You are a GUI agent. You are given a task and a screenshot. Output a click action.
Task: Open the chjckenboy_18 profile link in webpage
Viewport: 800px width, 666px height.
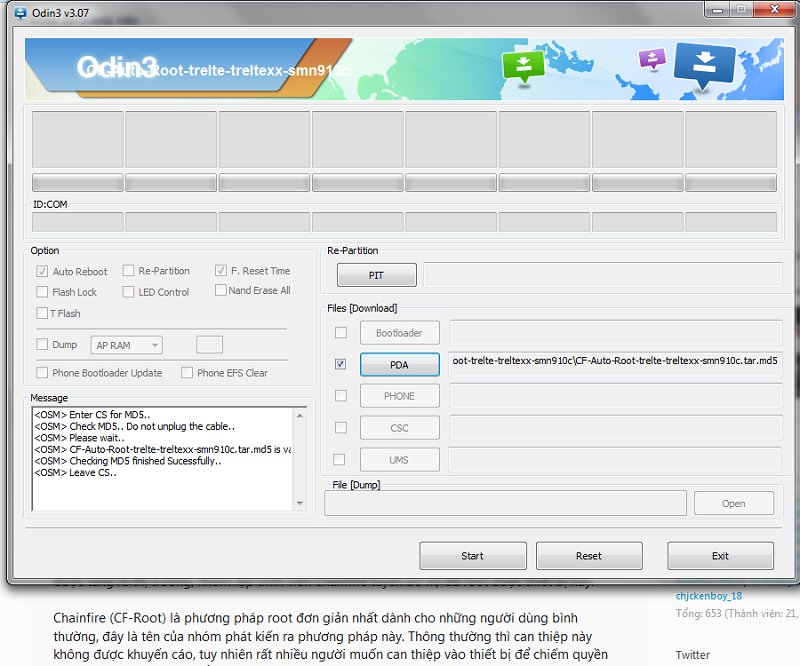coord(709,596)
